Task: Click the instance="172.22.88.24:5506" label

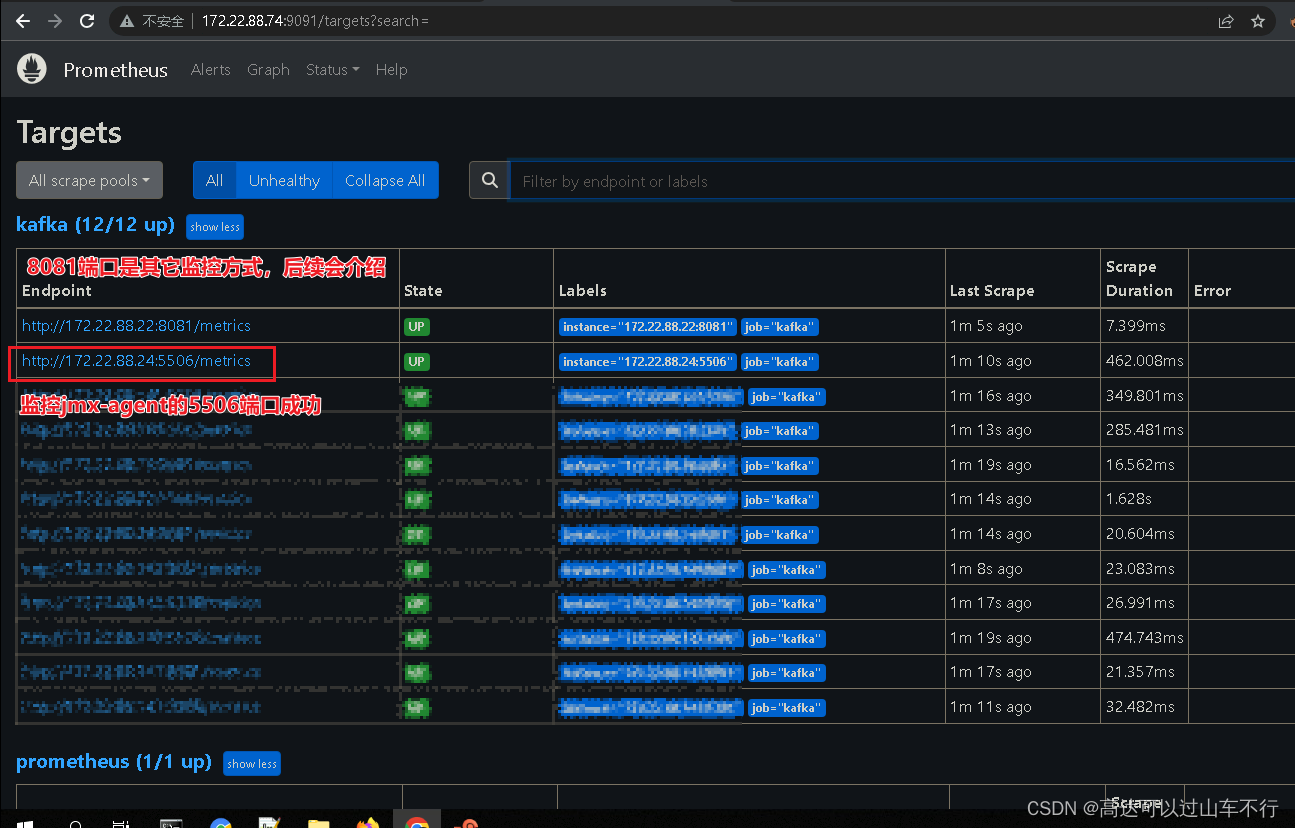Action: point(648,362)
